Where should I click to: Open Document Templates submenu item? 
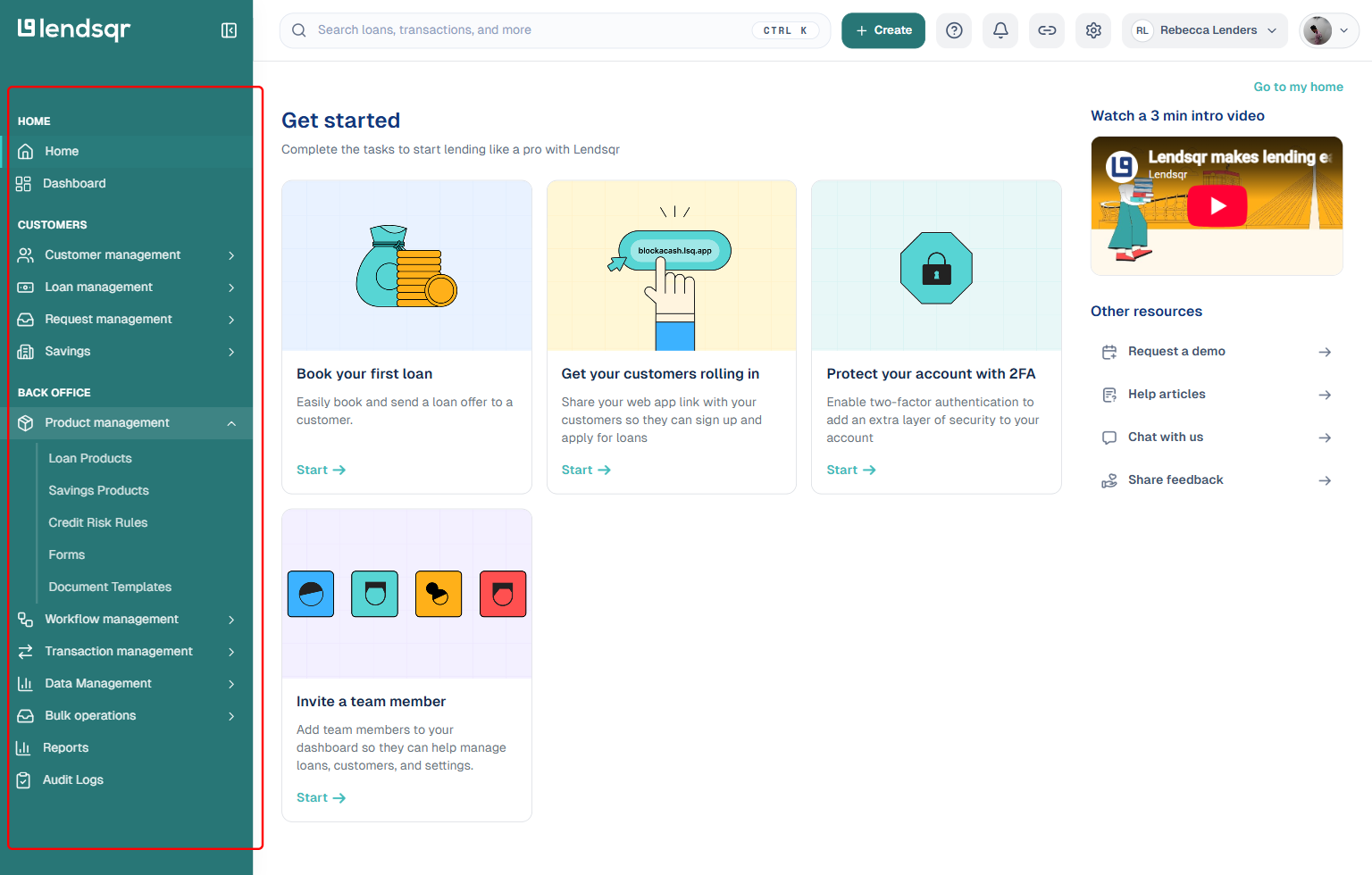(110, 587)
